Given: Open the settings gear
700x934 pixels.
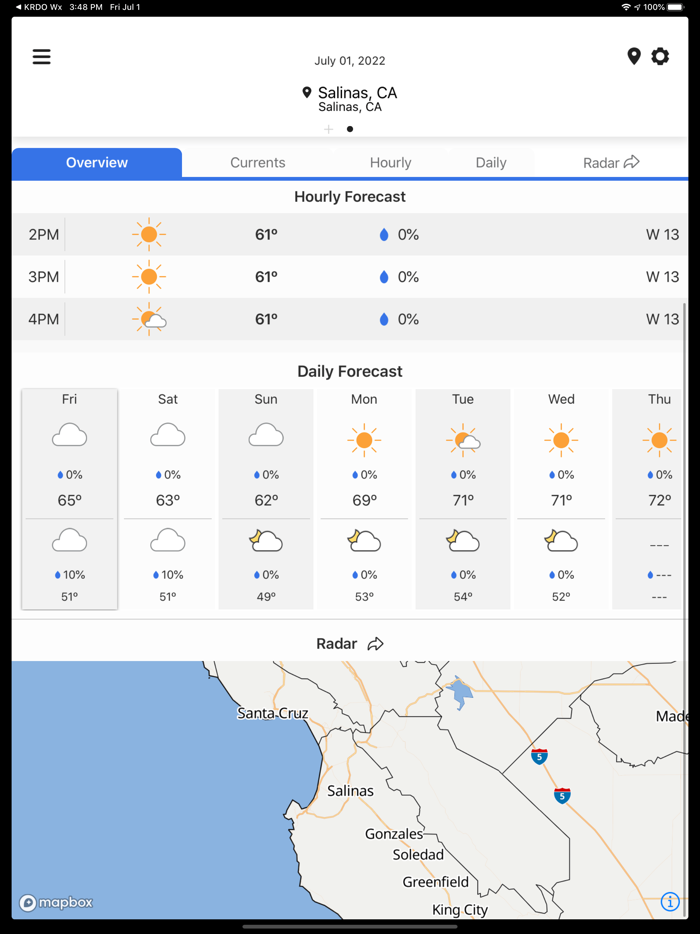Looking at the screenshot, I should pyautogui.click(x=660, y=56).
